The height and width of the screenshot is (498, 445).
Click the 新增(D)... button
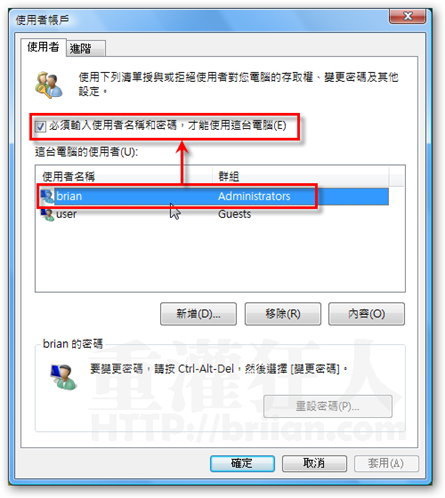(x=198, y=314)
